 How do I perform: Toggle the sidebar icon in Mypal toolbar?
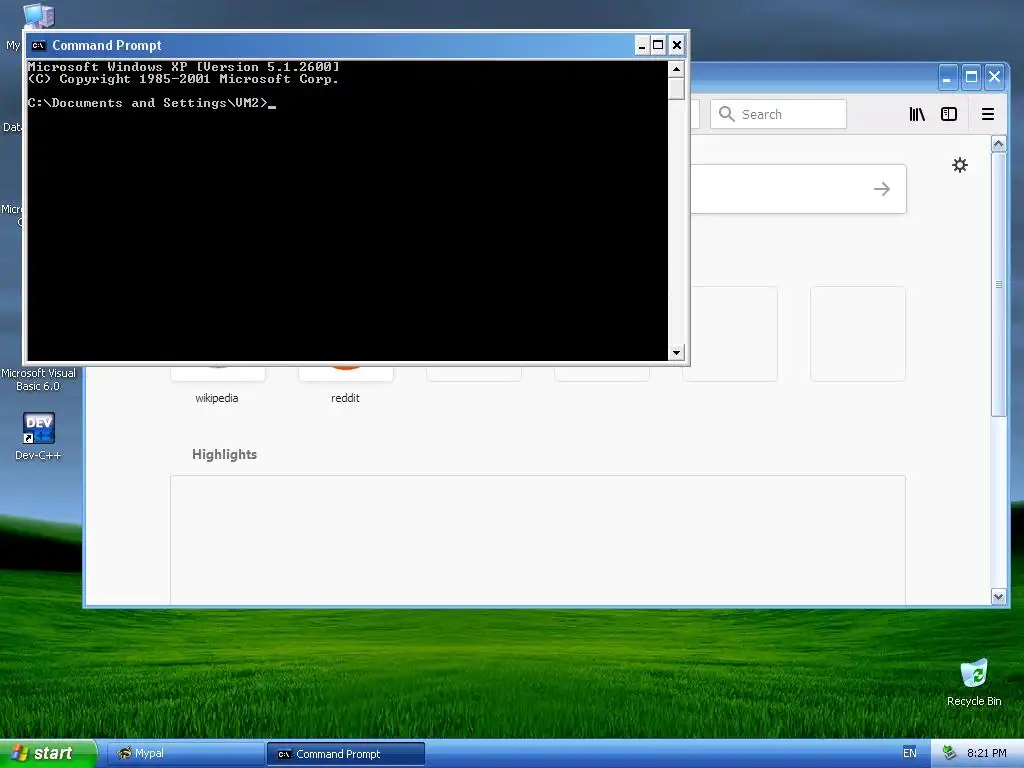[949, 114]
